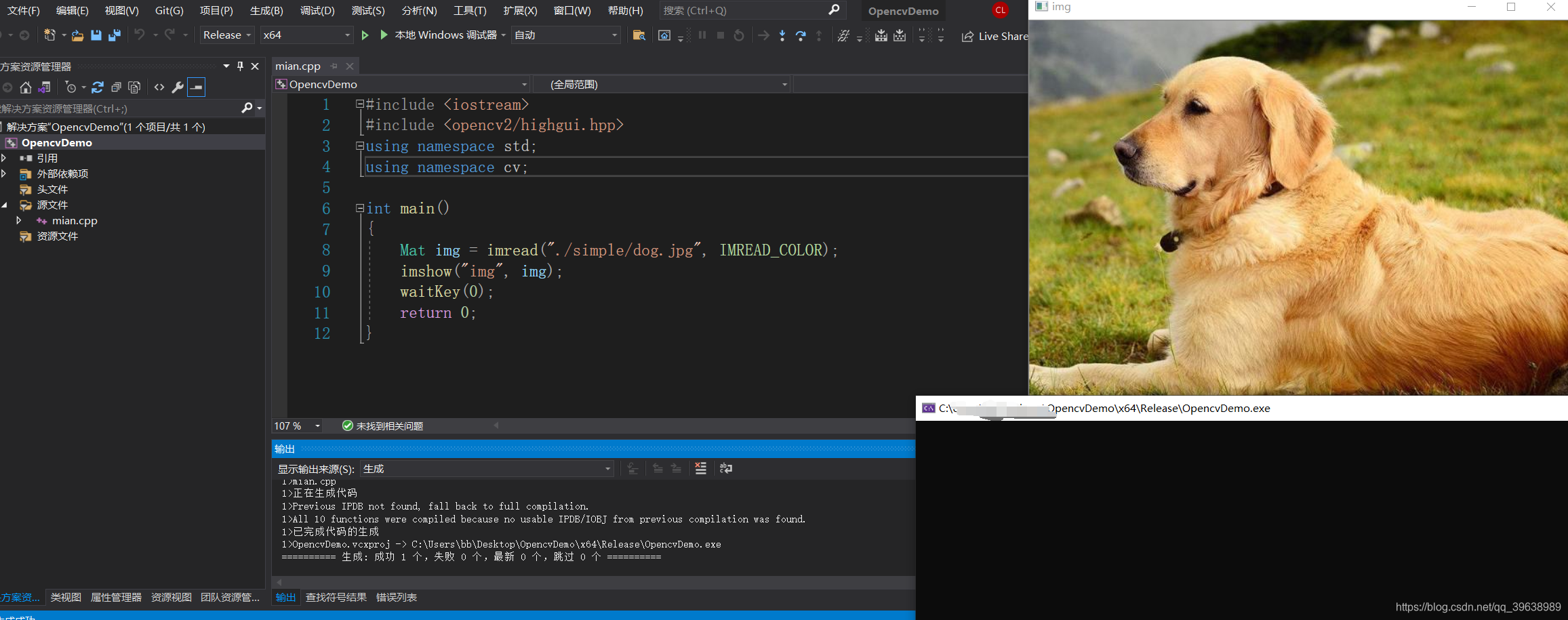
Task: Click the Step Over debug icon
Action: (801, 35)
